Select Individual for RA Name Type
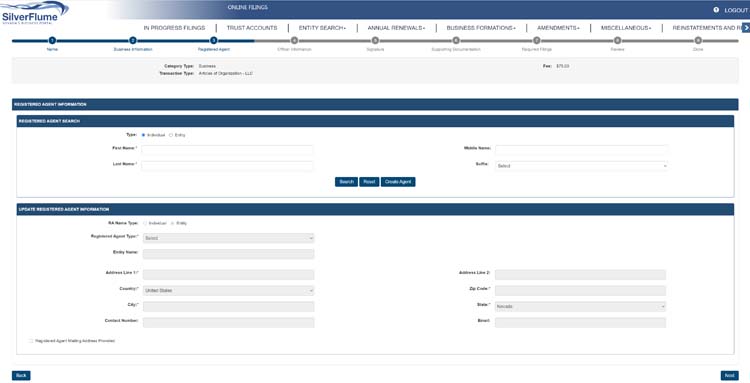Screen dimensions: 750x383 (145, 223)
